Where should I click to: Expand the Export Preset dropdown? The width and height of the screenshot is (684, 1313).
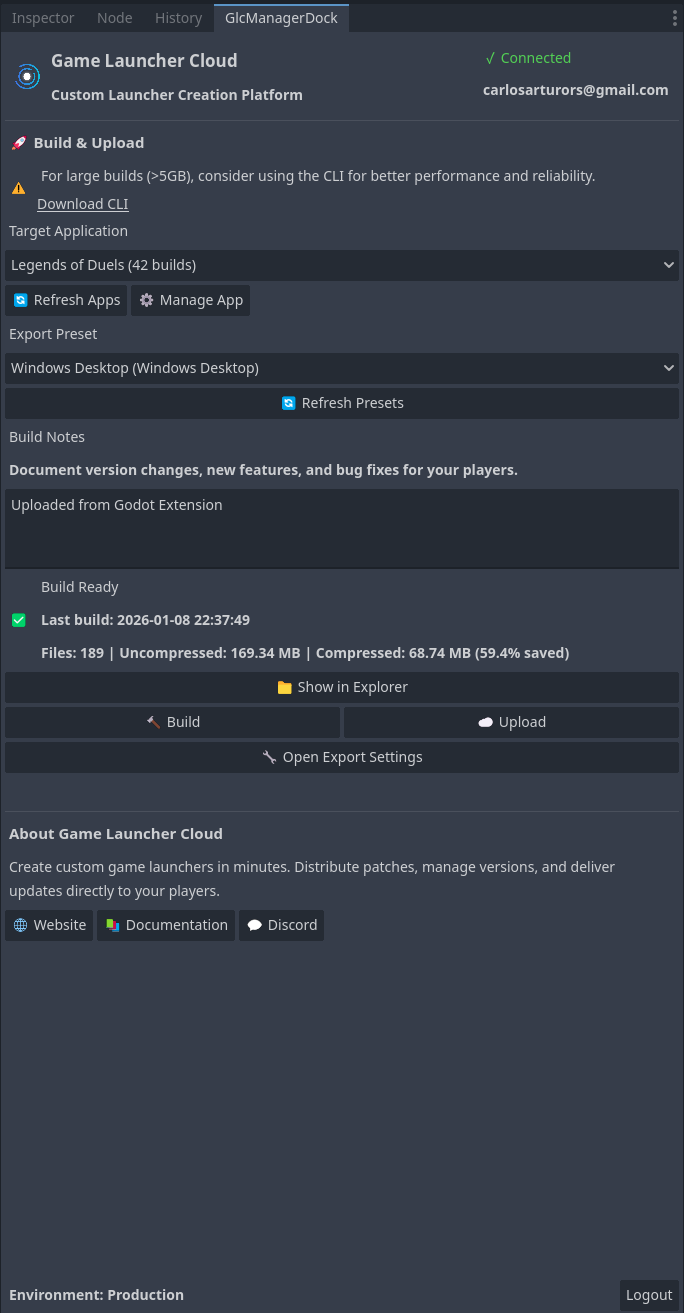coord(342,368)
